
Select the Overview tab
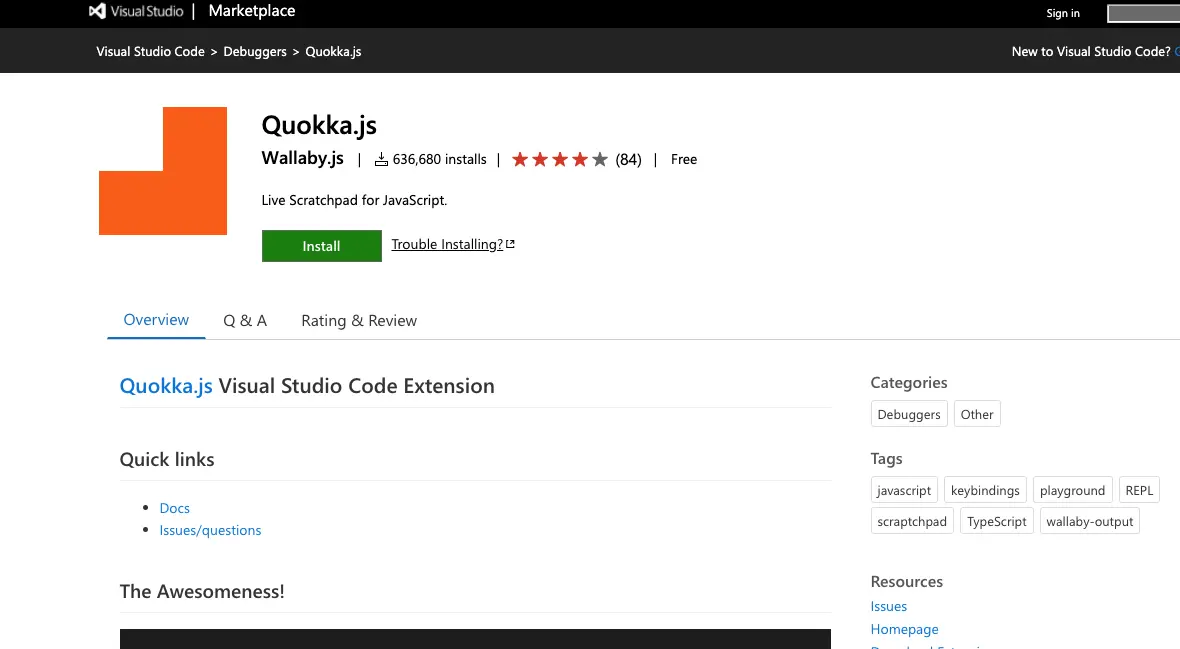pos(157,320)
